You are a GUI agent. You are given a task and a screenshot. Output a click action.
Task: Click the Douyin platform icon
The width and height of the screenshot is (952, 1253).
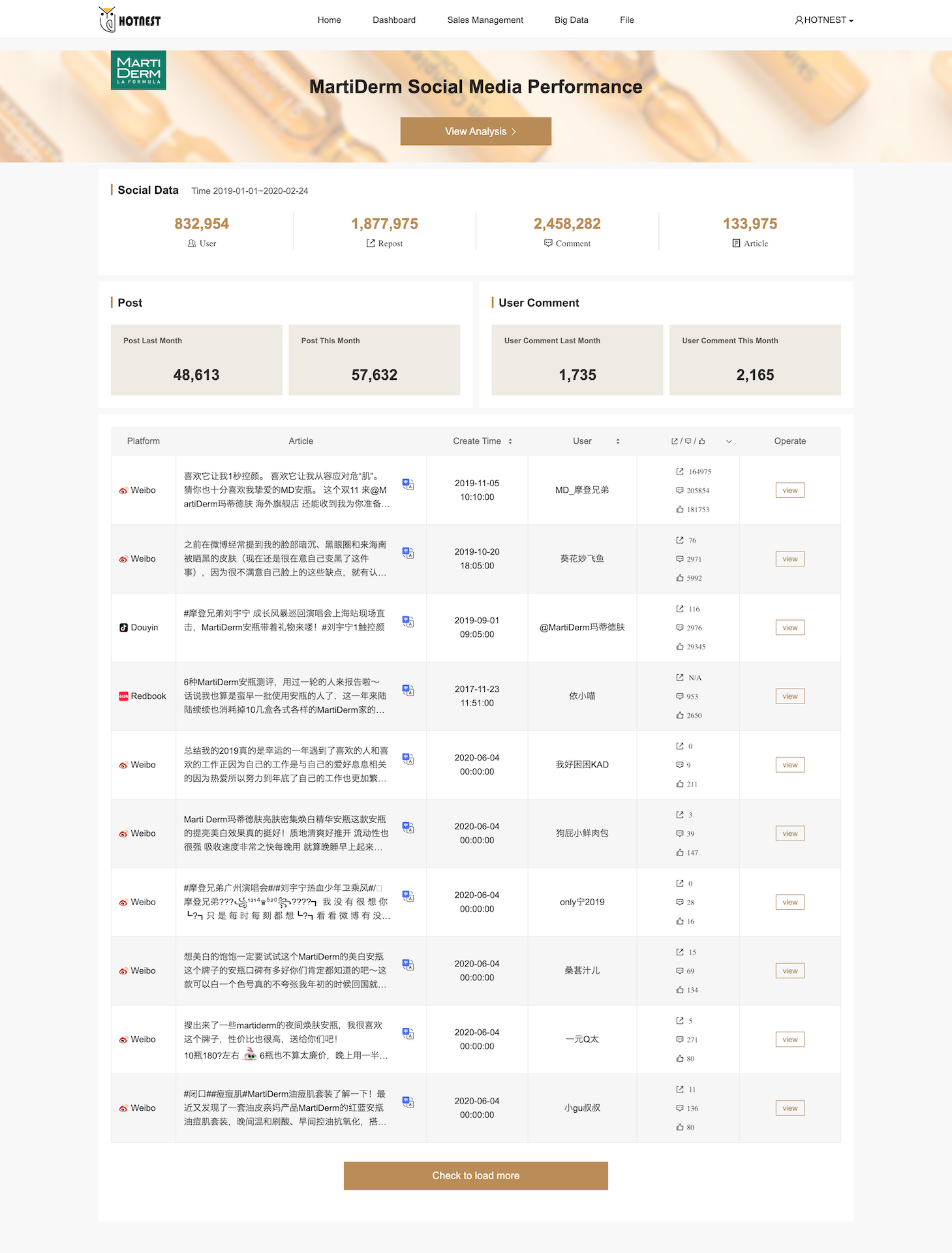tap(123, 628)
